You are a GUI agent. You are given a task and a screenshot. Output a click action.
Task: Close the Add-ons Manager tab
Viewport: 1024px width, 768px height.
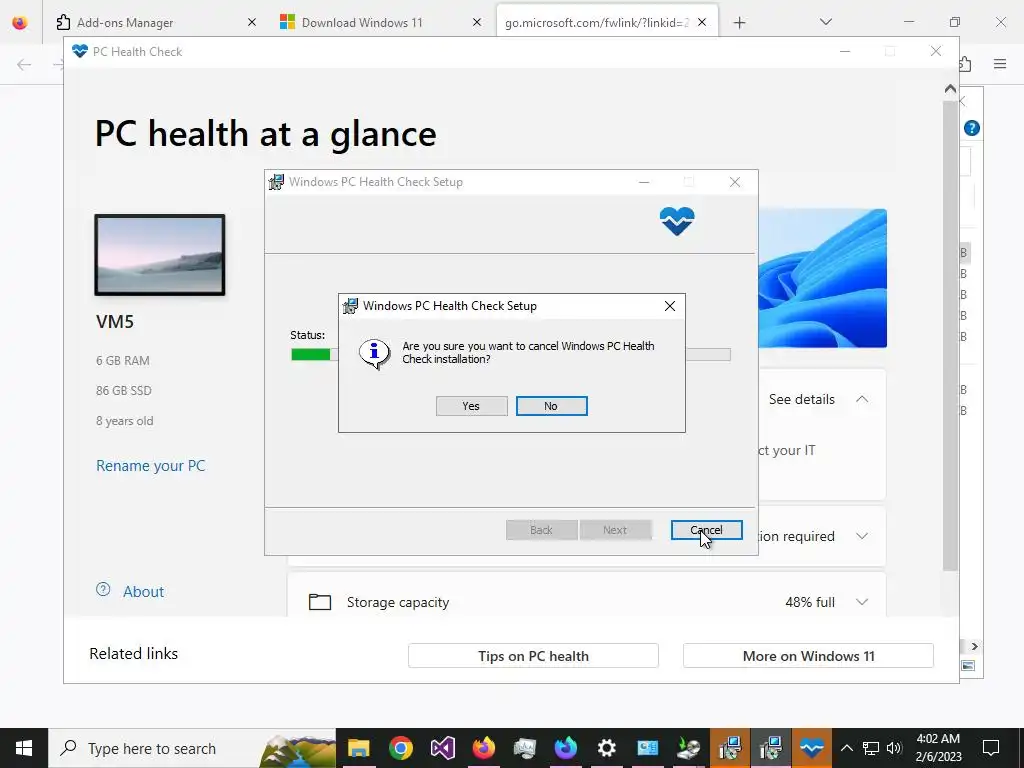(x=252, y=22)
